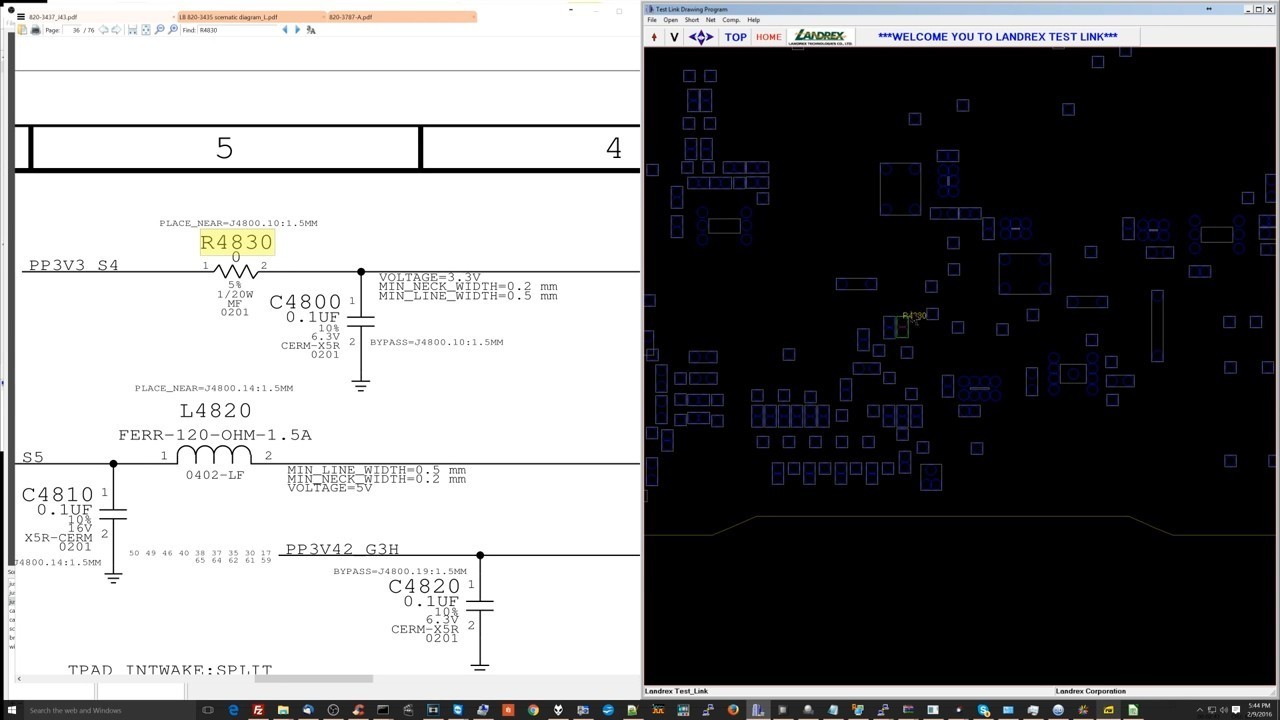This screenshot has height=720, width=1280.
Task: Click the Landrex logo in toolbar
Action: tap(820, 37)
